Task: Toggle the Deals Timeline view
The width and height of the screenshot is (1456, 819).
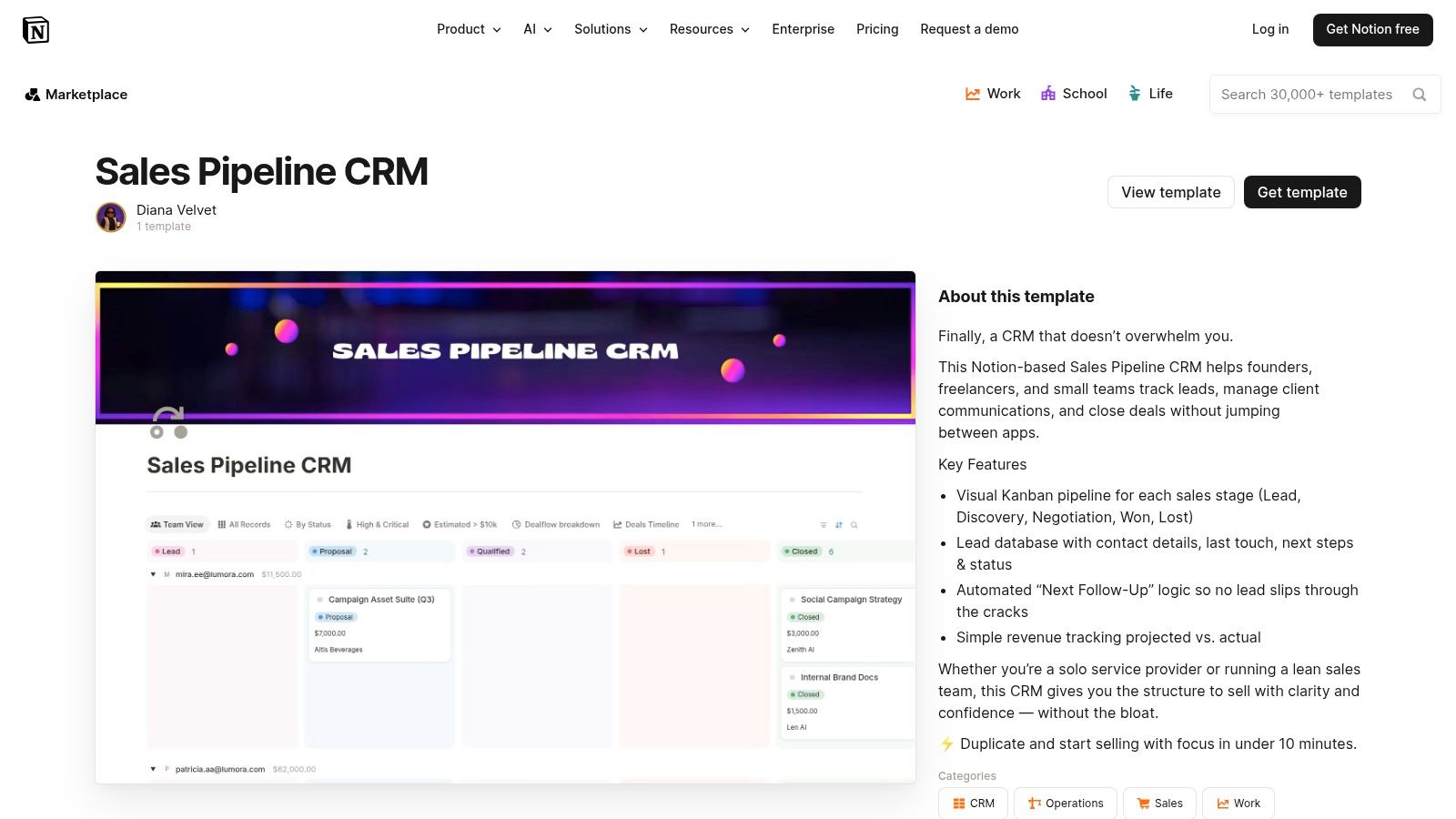Action: (646, 524)
